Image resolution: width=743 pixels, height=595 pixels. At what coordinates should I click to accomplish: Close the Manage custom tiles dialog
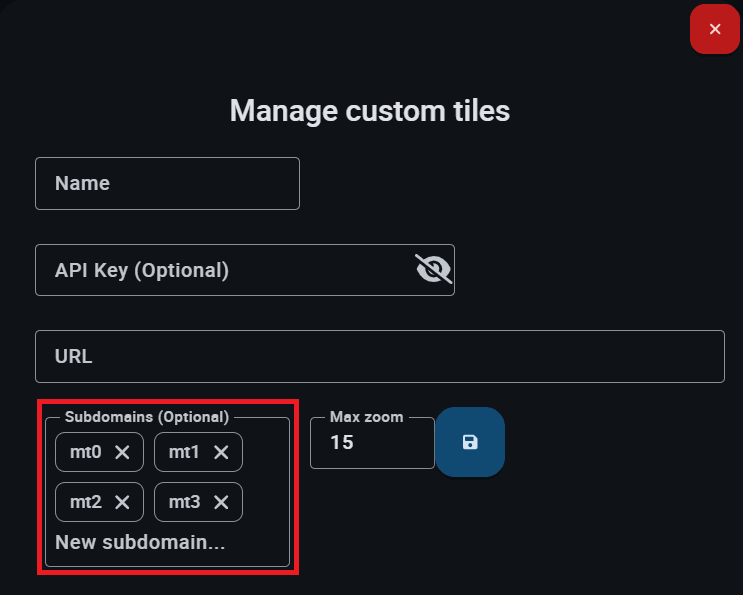[715, 29]
